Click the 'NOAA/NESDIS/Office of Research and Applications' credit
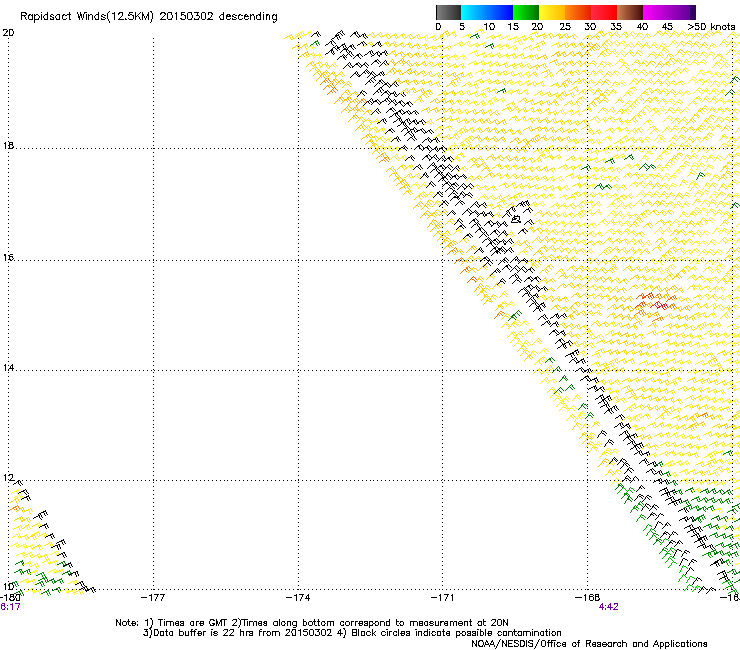The width and height of the screenshot is (740, 650). pyautogui.click(x=589, y=644)
